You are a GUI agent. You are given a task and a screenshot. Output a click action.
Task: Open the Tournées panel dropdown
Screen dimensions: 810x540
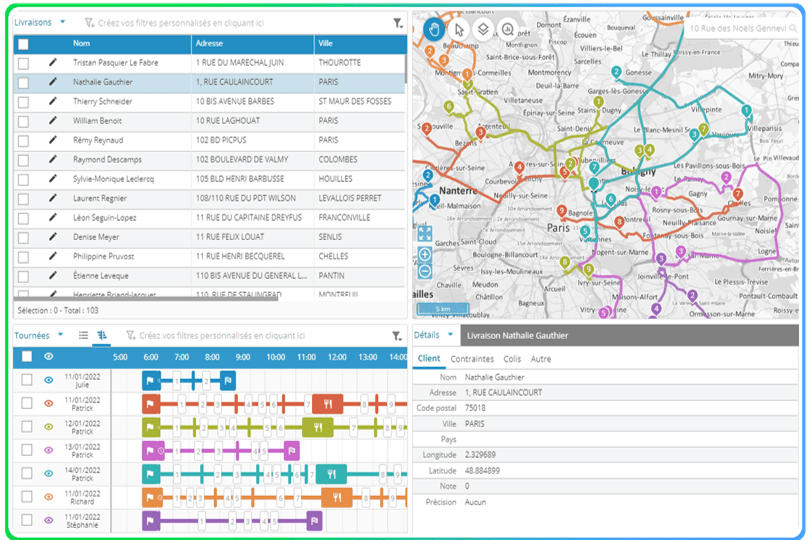click(x=60, y=335)
